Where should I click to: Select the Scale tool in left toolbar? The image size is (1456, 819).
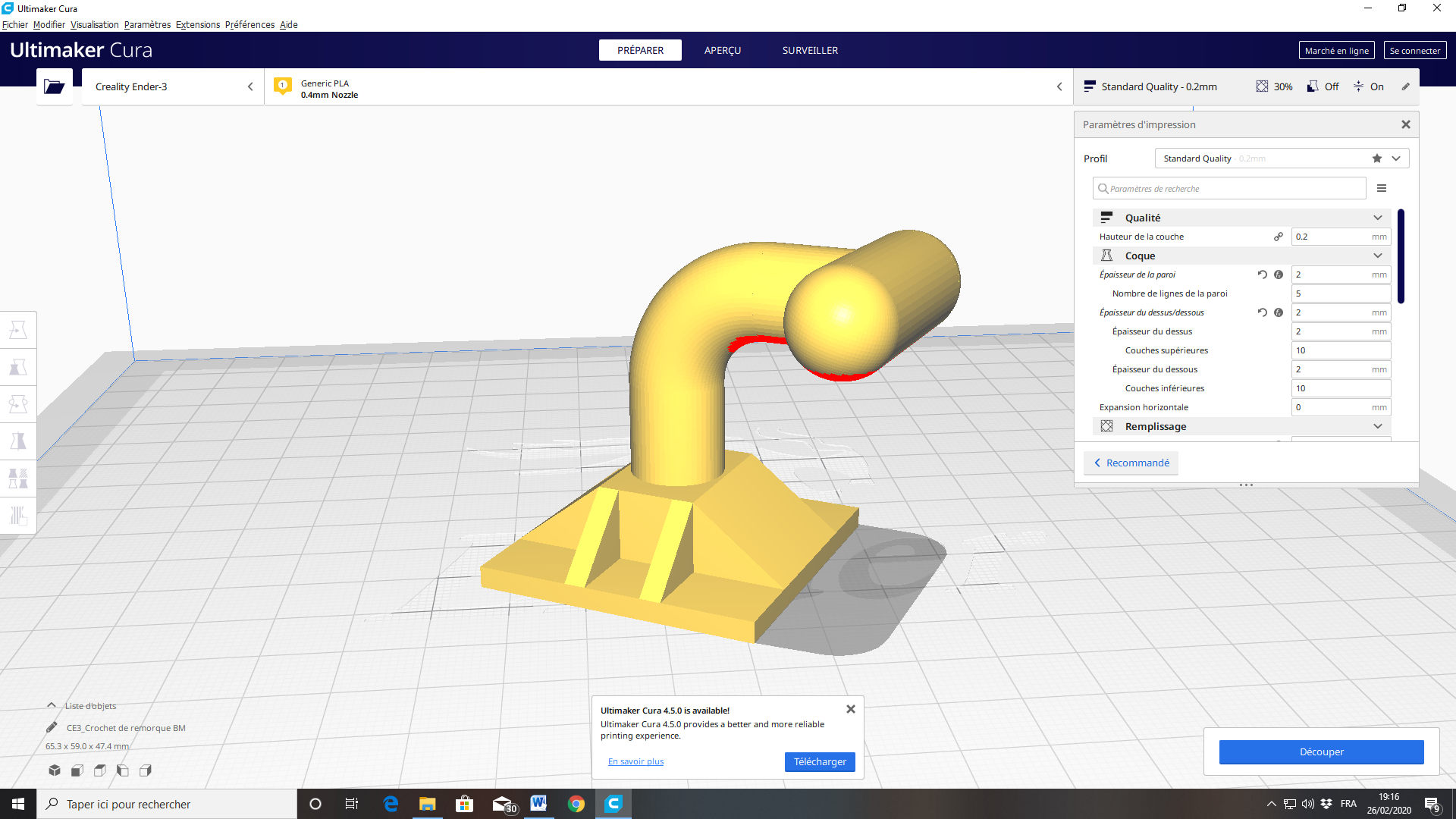click(x=18, y=367)
